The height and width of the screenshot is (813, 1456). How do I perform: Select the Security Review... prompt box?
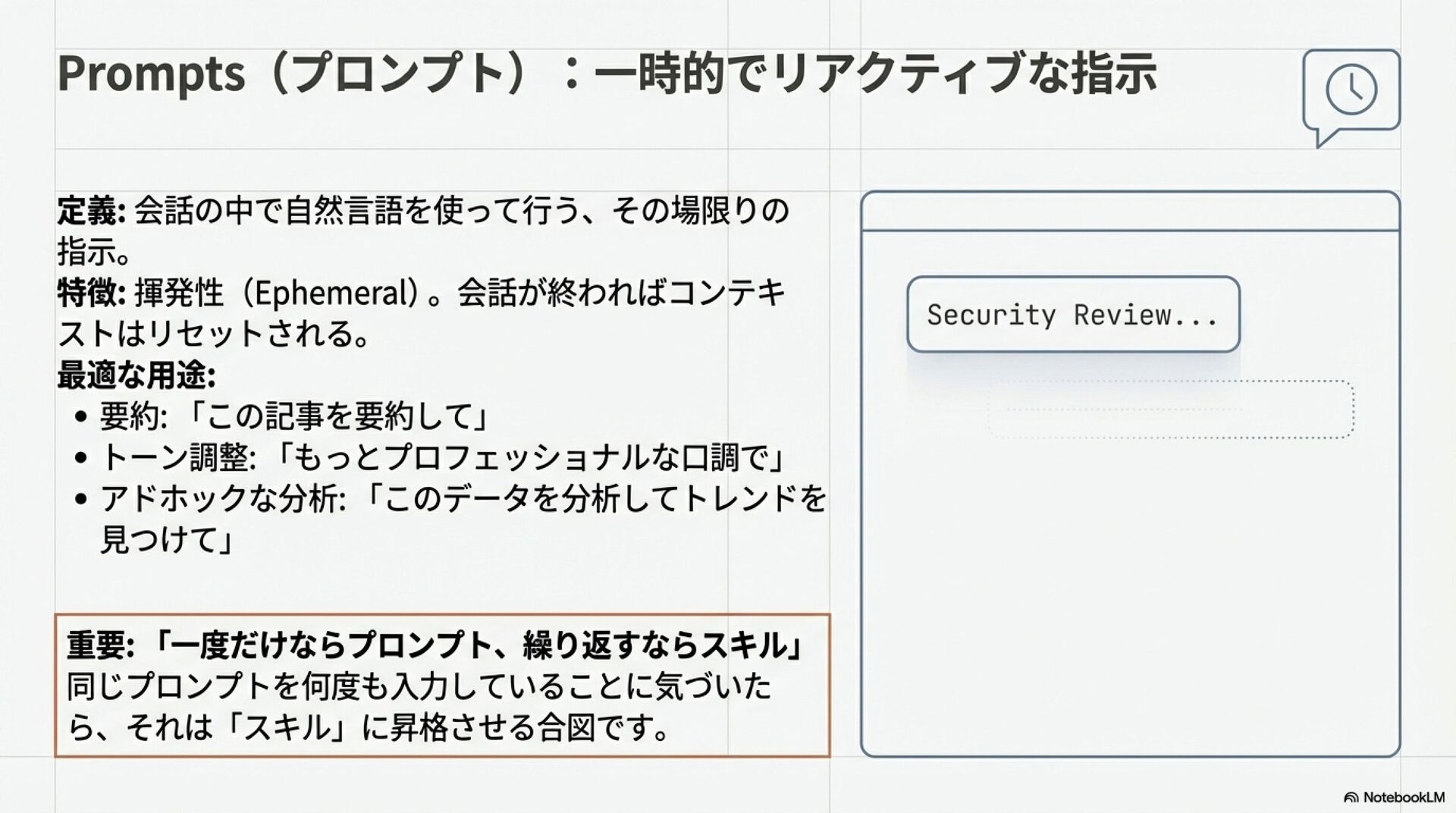pos(1073,314)
